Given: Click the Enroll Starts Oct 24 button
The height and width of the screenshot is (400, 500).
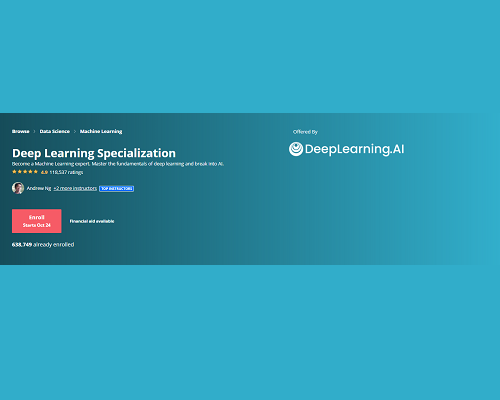Looking at the screenshot, I should (x=37, y=221).
